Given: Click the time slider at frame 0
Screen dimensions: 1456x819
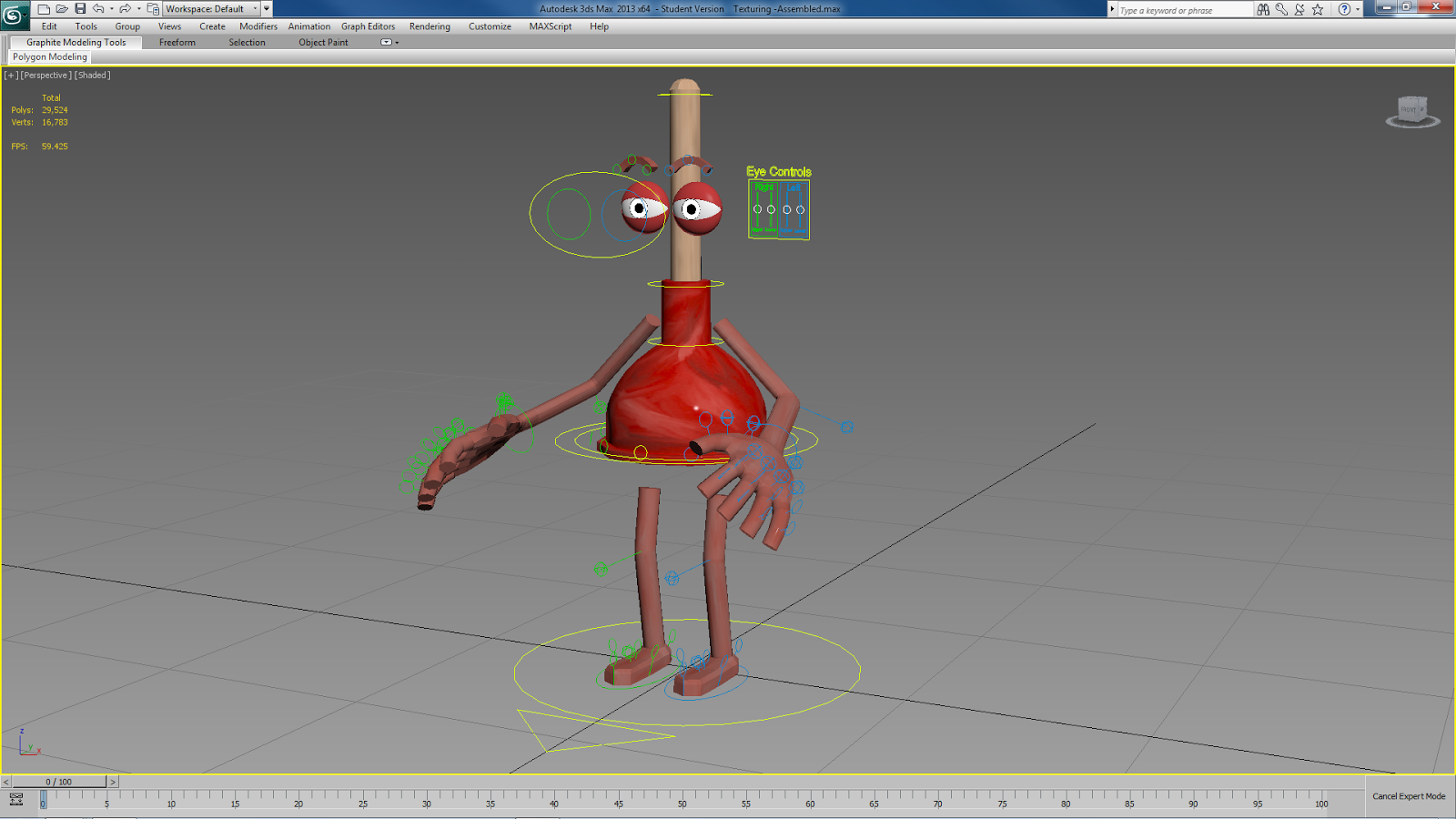Looking at the screenshot, I should pyautogui.click(x=43, y=801).
